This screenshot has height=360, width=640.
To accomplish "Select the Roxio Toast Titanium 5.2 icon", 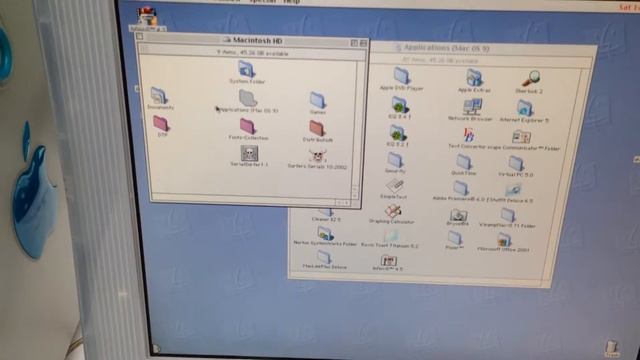I will (x=391, y=236).
